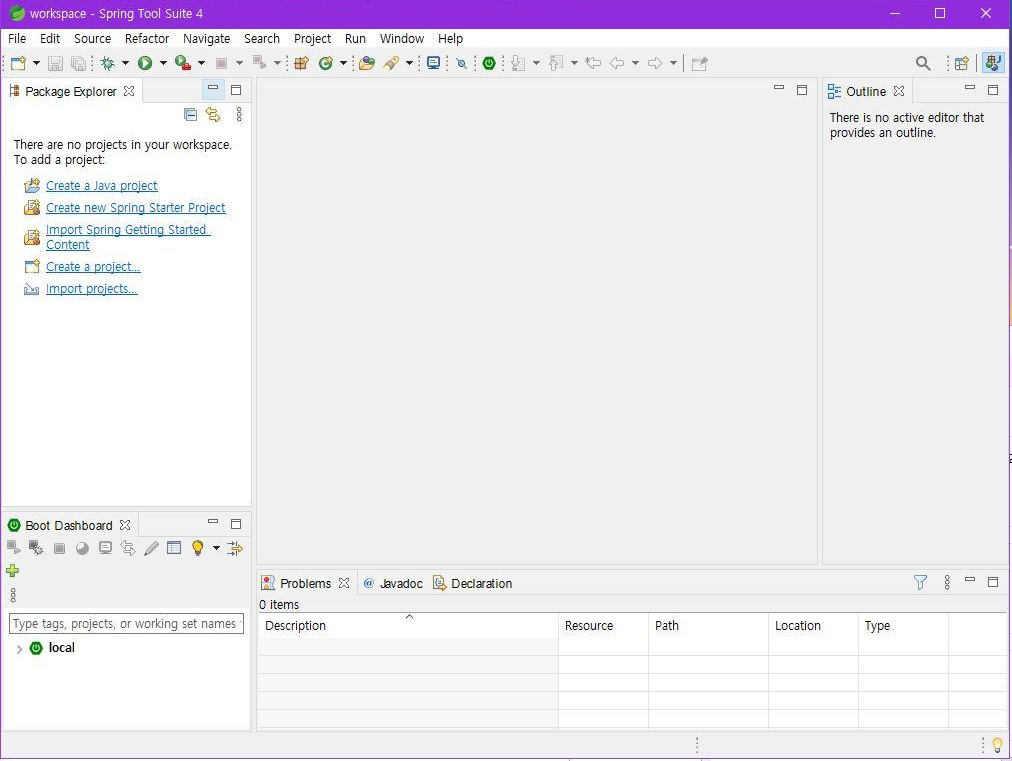Click the Boot Dashboard properties view icon

pyautogui.click(x=174, y=548)
